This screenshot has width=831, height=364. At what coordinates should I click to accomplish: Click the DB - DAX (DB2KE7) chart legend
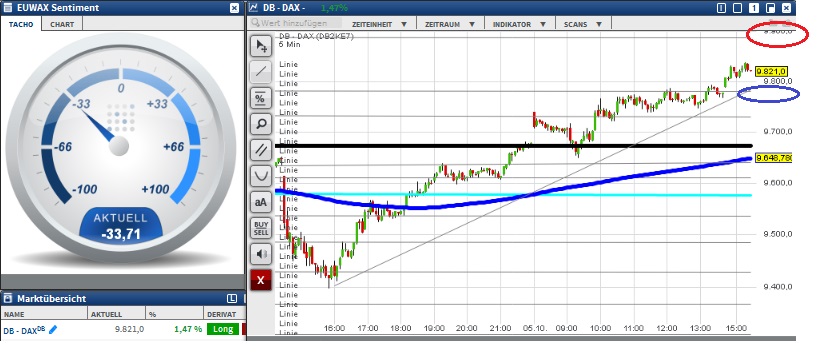pyautogui.click(x=316, y=37)
